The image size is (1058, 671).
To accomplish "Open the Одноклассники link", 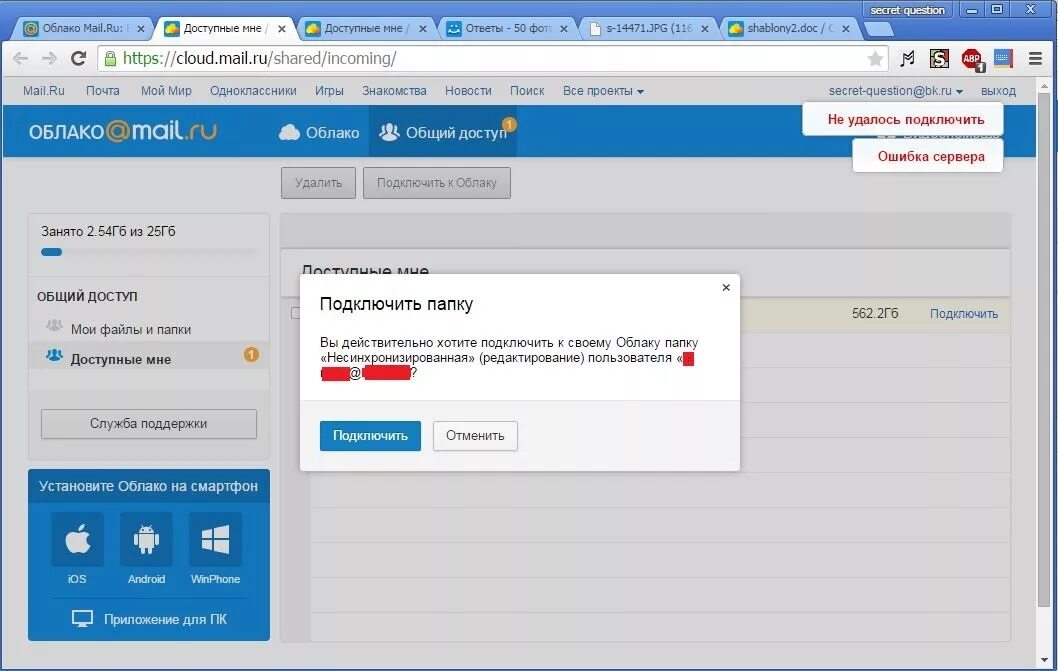I will [253, 91].
